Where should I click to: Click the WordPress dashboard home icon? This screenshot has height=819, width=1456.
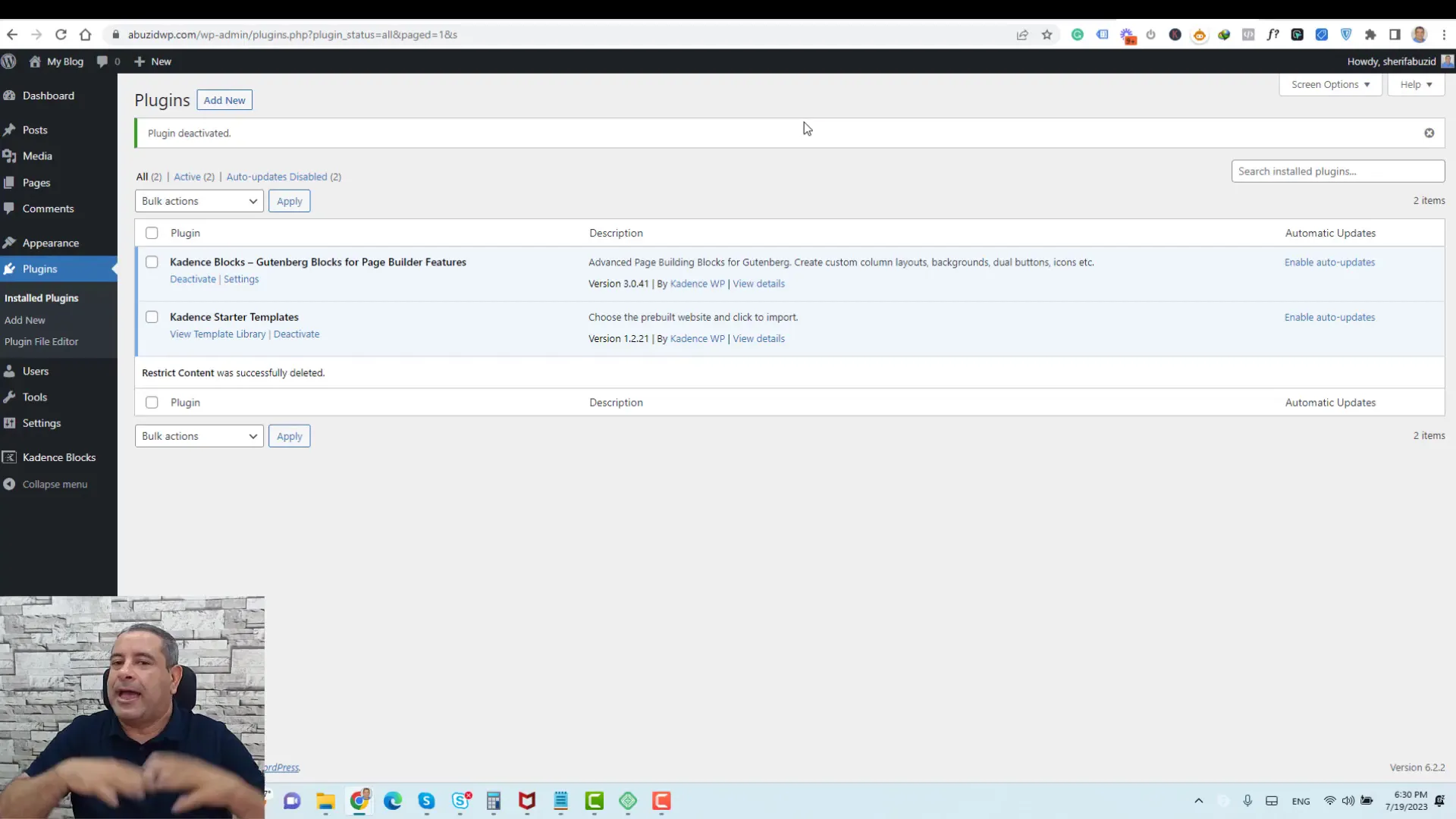click(34, 61)
